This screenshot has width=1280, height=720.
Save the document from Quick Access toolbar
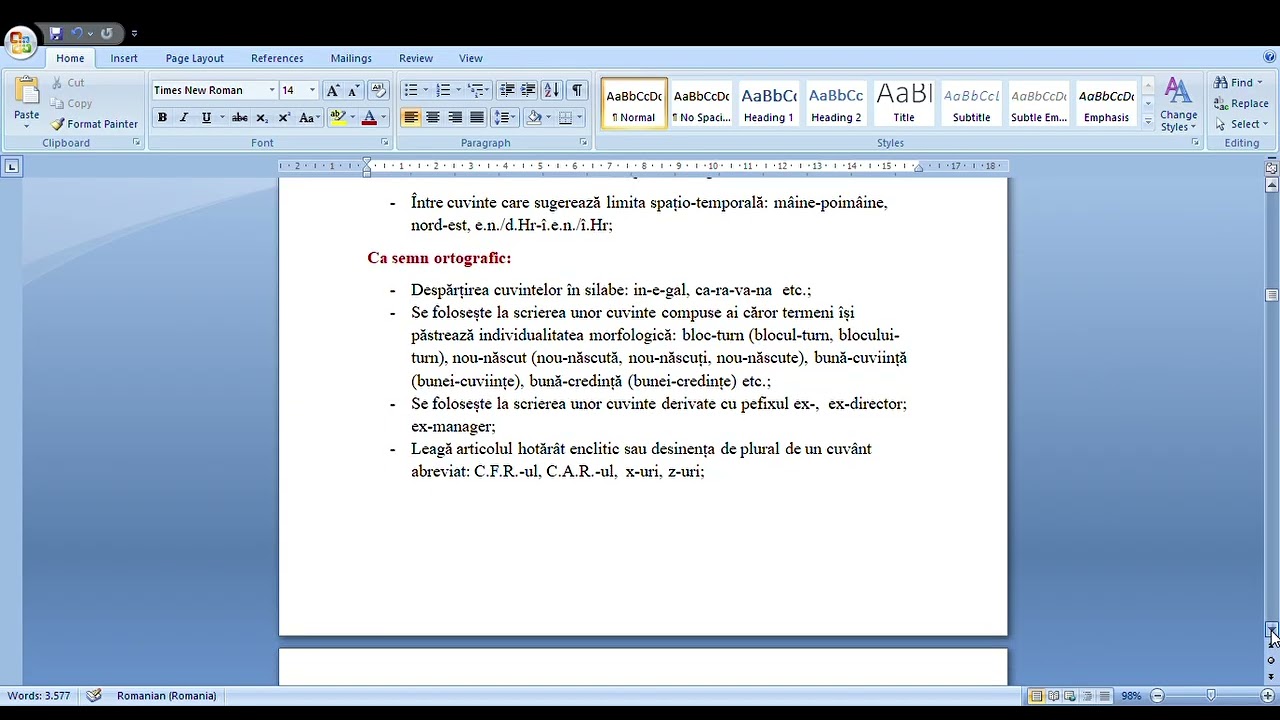(x=56, y=33)
